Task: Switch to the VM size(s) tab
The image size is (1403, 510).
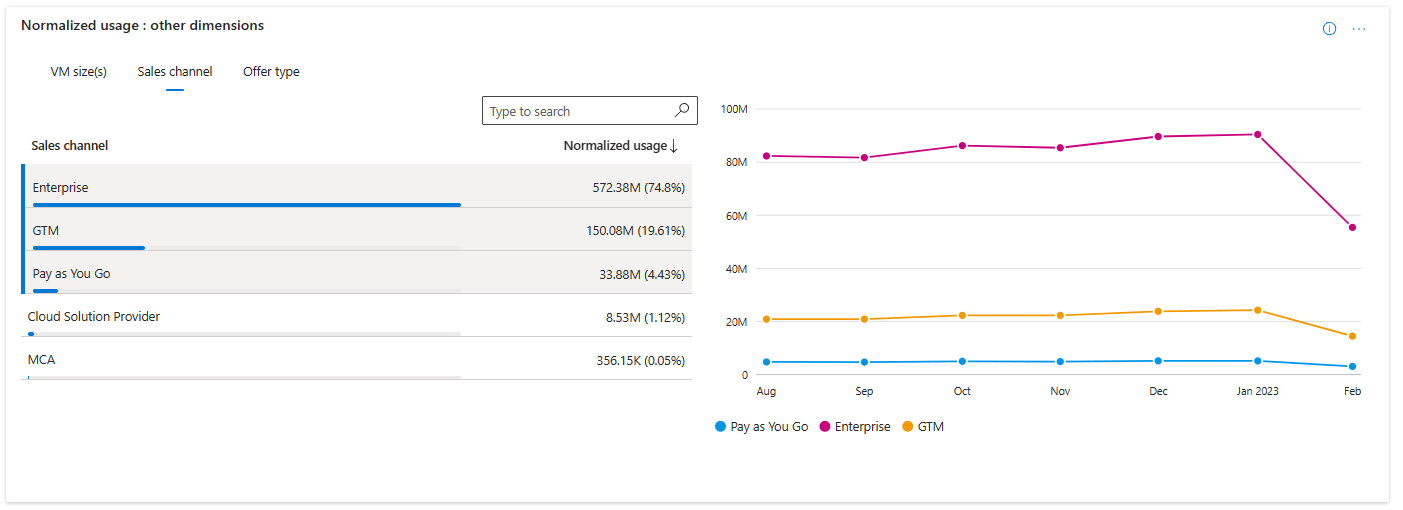Action: (79, 72)
